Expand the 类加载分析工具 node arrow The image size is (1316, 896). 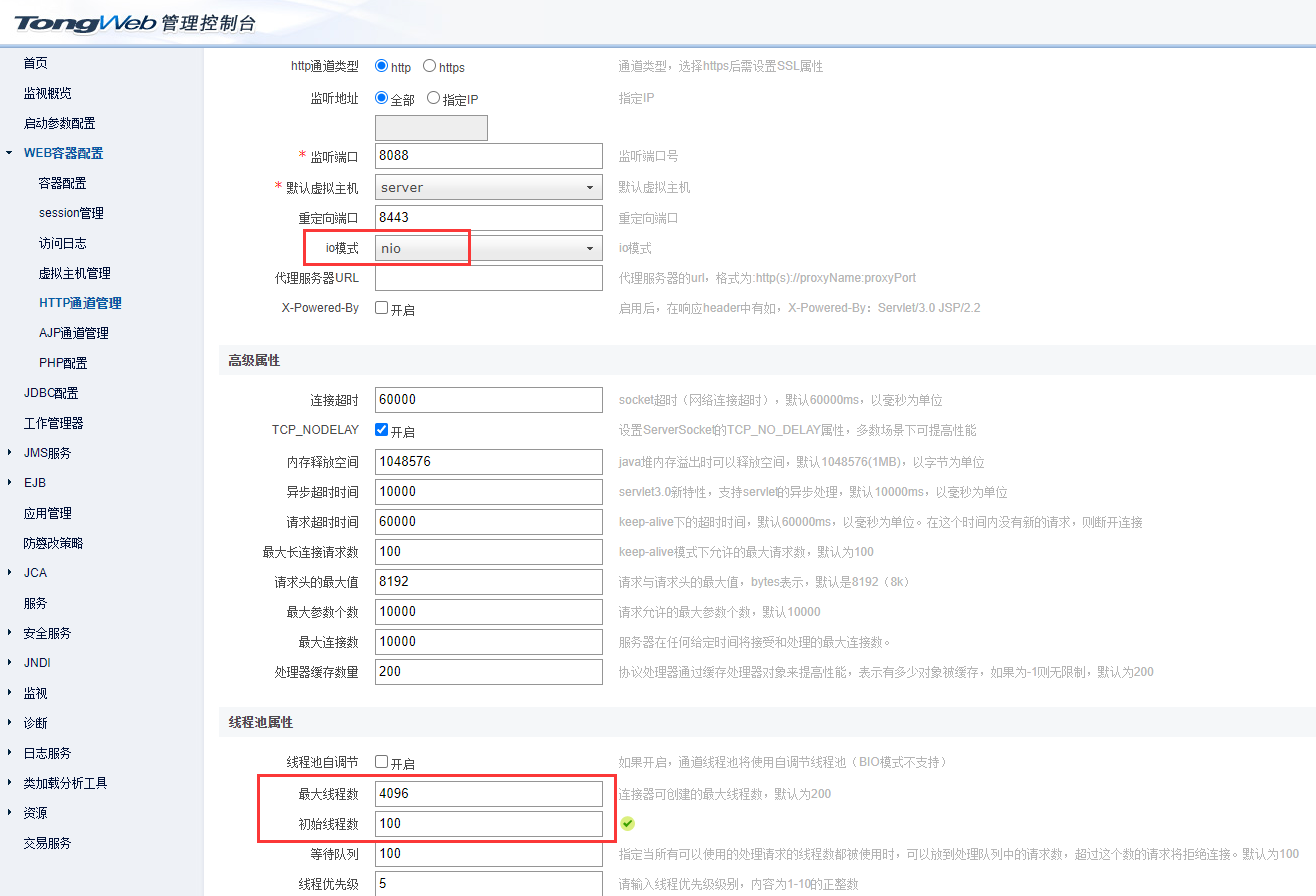9,783
